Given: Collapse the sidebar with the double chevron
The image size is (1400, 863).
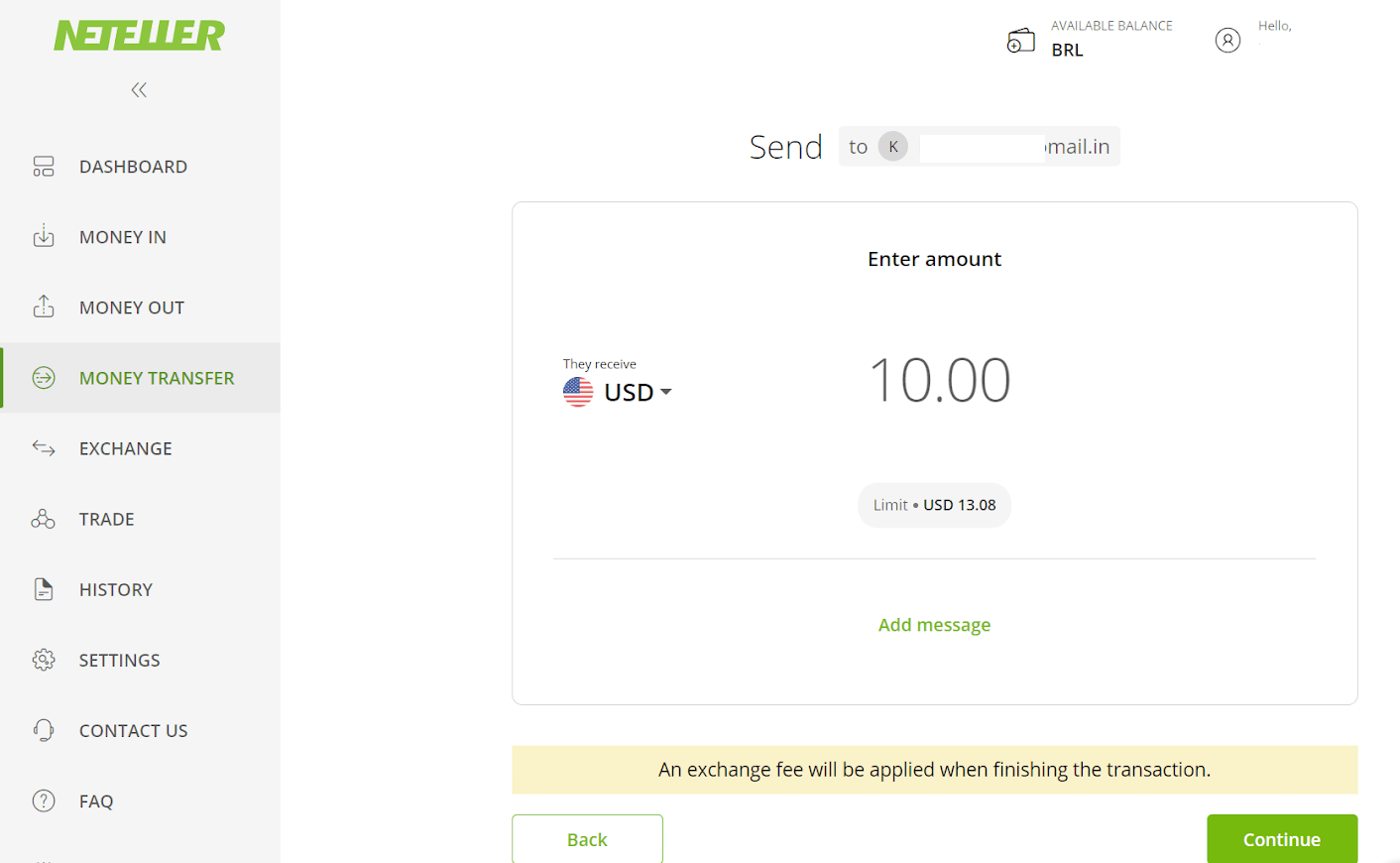Looking at the screenshot, I should point(138,89).
